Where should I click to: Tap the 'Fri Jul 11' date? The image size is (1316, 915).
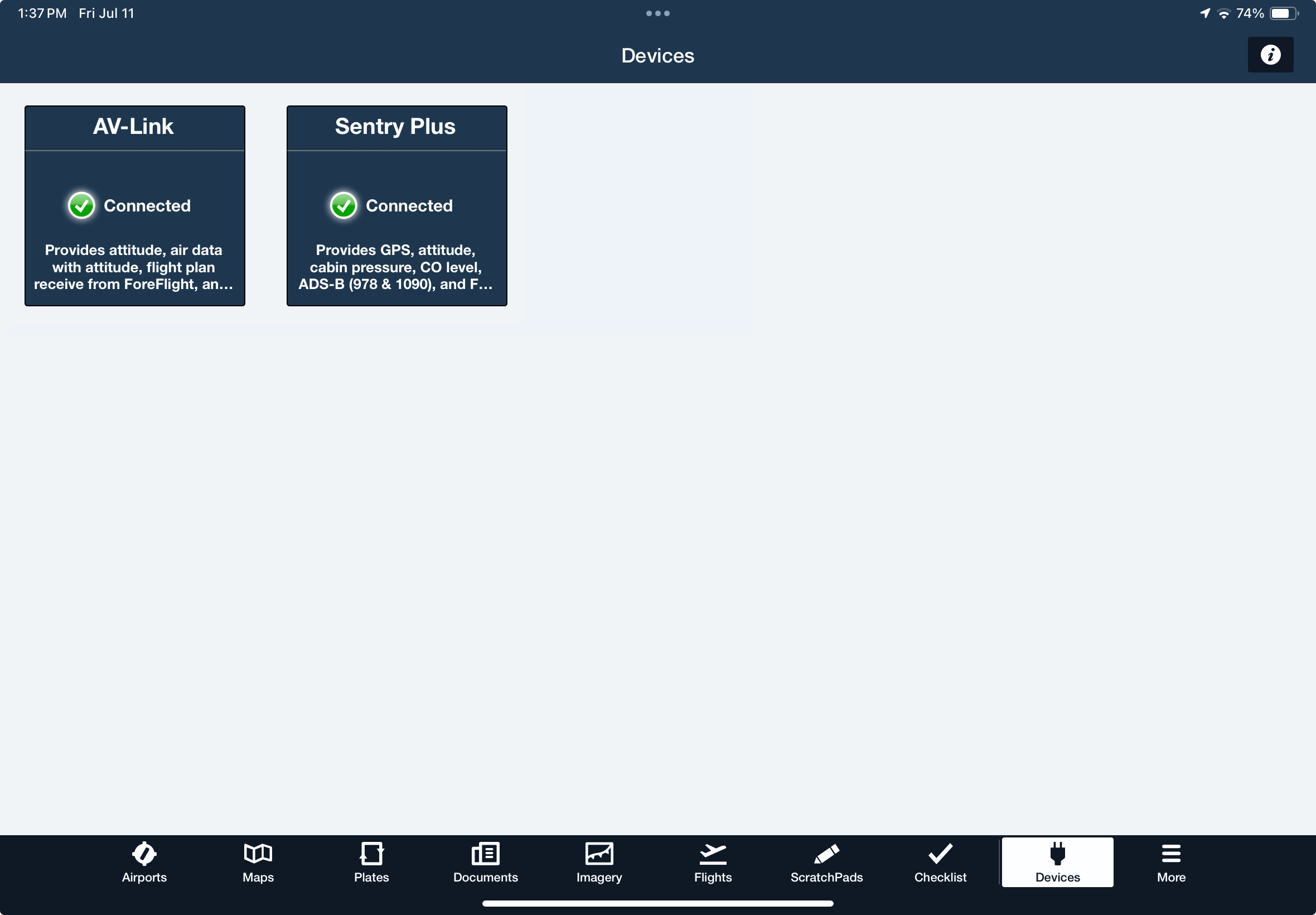106,13
